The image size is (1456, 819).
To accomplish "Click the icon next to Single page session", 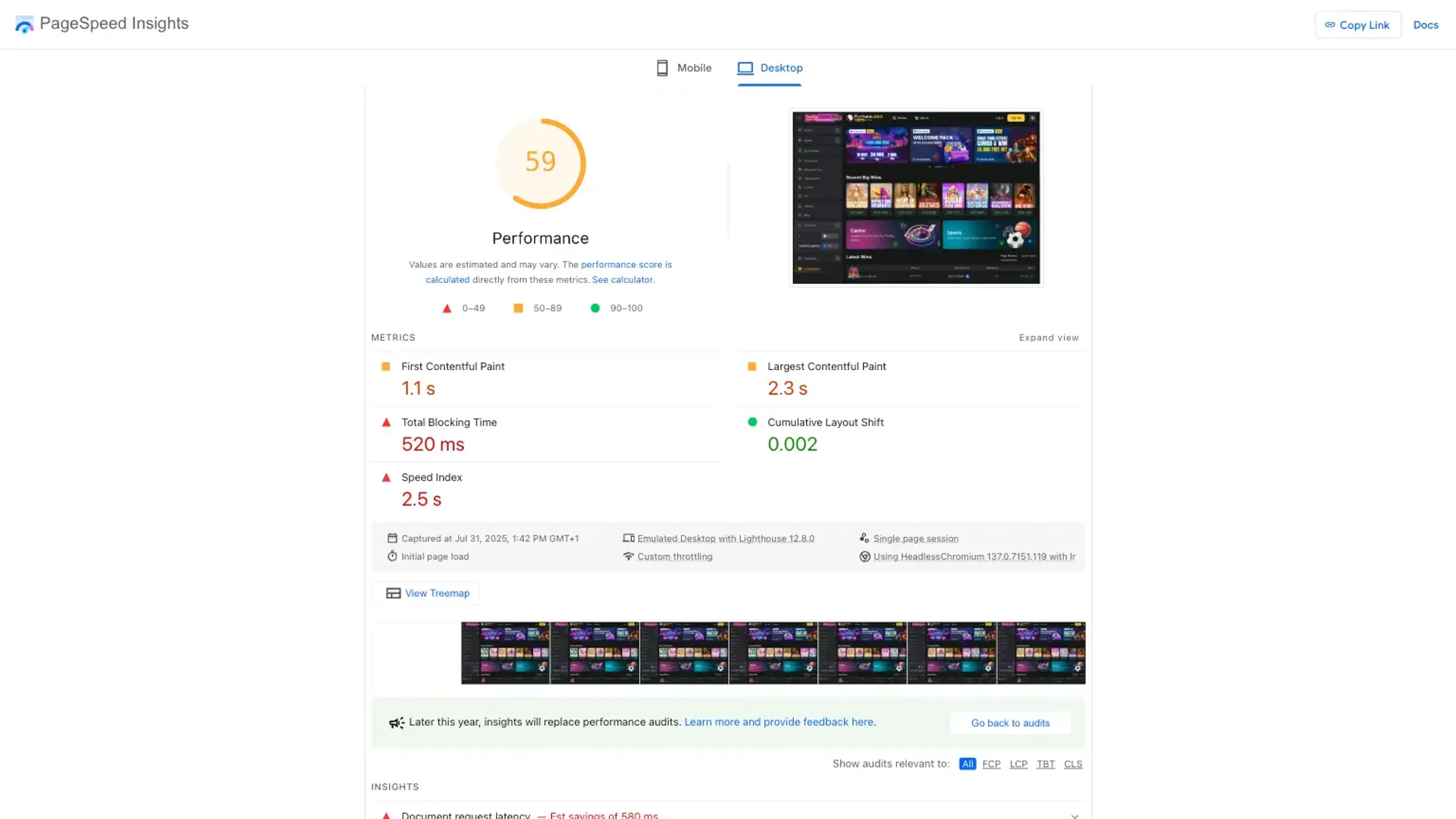I will coord(864,538).
